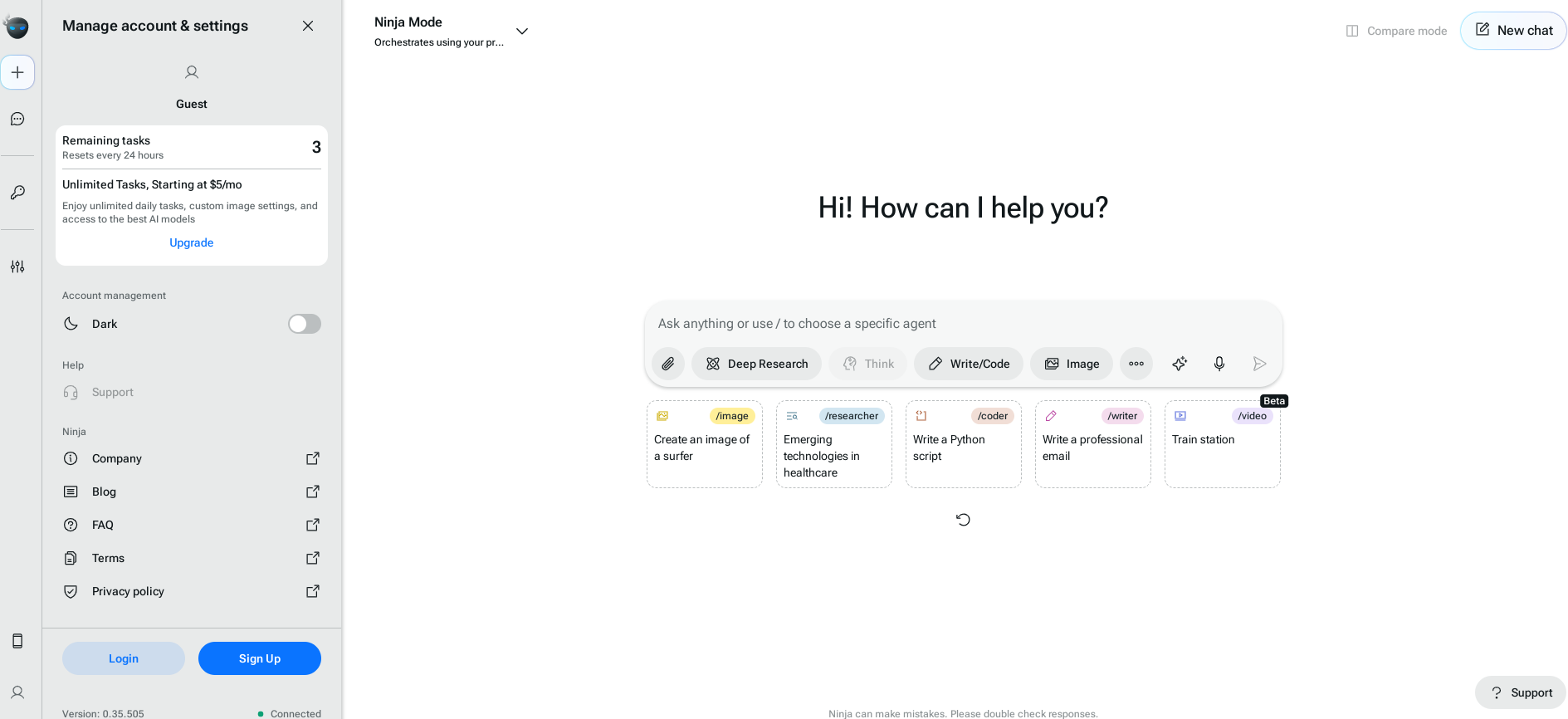Open the FAQ menu item
This screenshot has height=719, width=1568.
click(103, 525)
